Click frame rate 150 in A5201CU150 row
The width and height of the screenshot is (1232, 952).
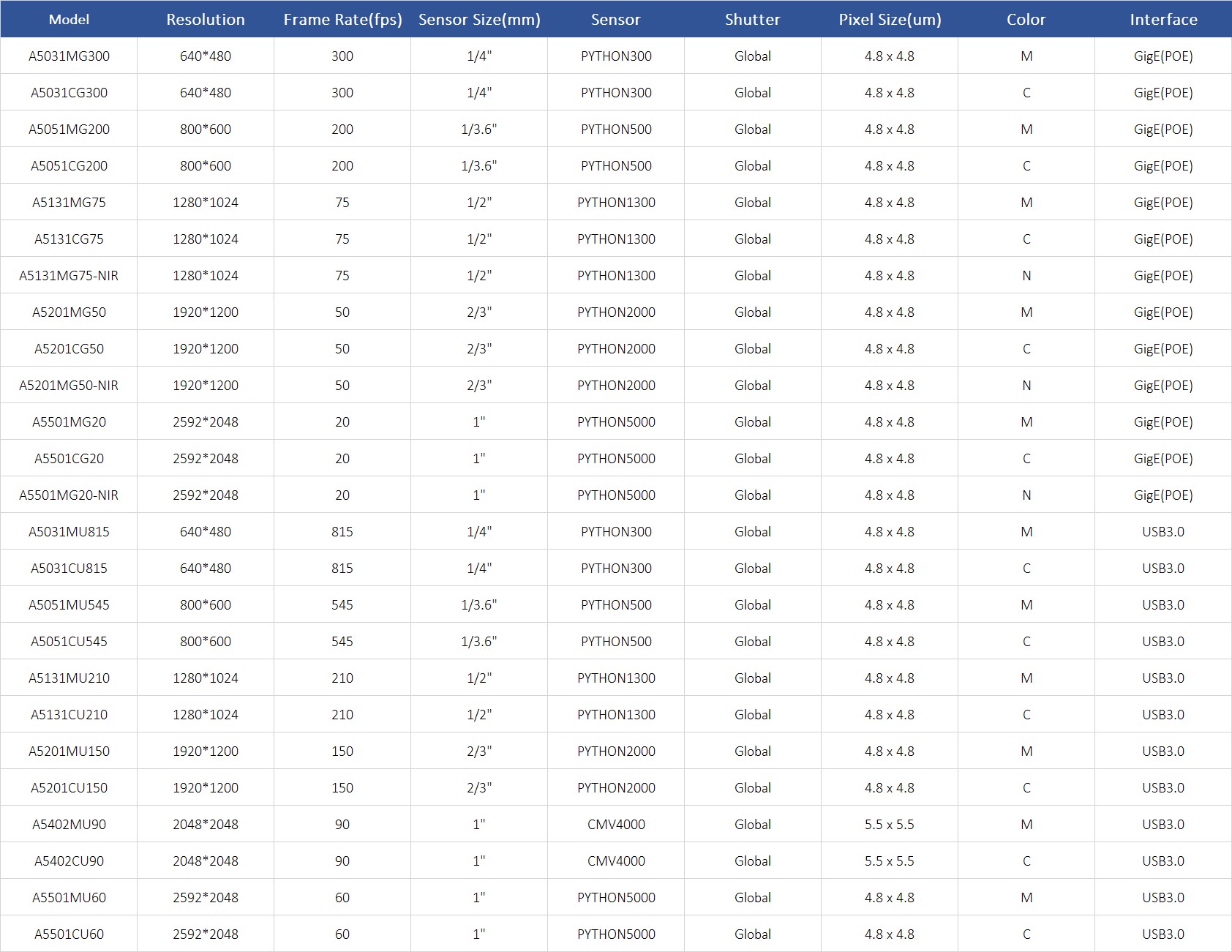(x=342, y=788)
